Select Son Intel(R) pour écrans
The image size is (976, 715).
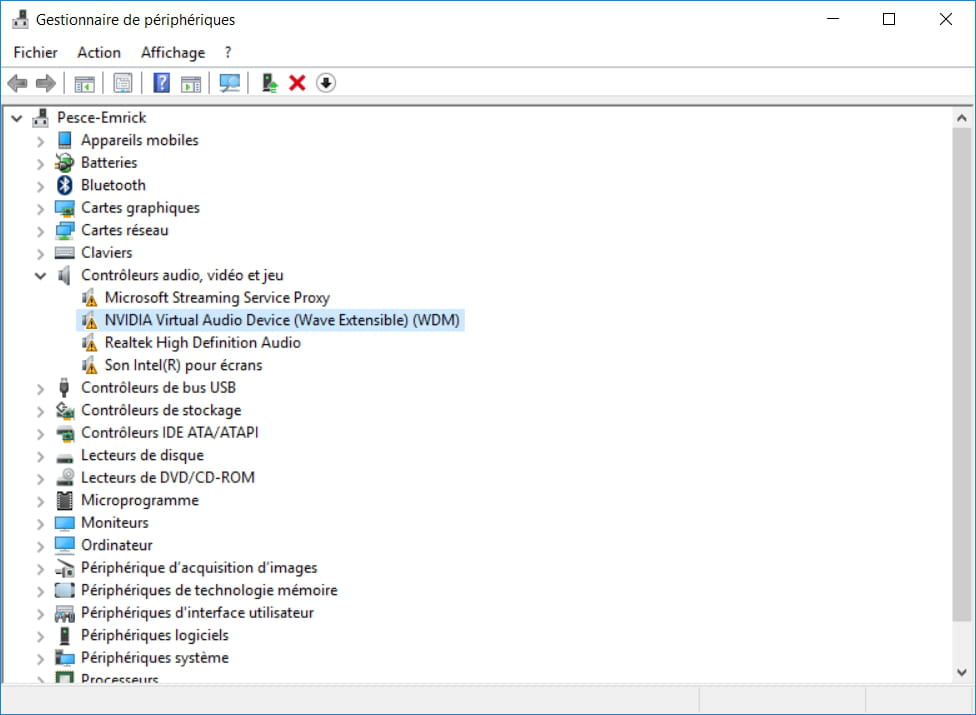point(184,365)
